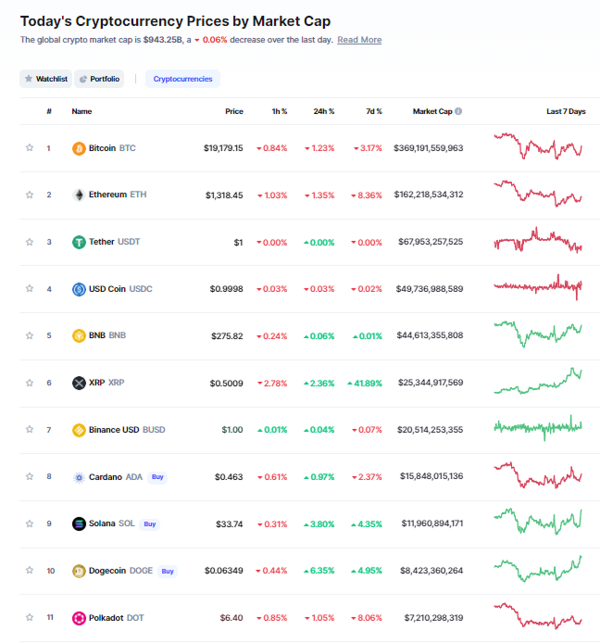Sort by the Price column header
The image size is (600, 643).
tap(234, 111)
